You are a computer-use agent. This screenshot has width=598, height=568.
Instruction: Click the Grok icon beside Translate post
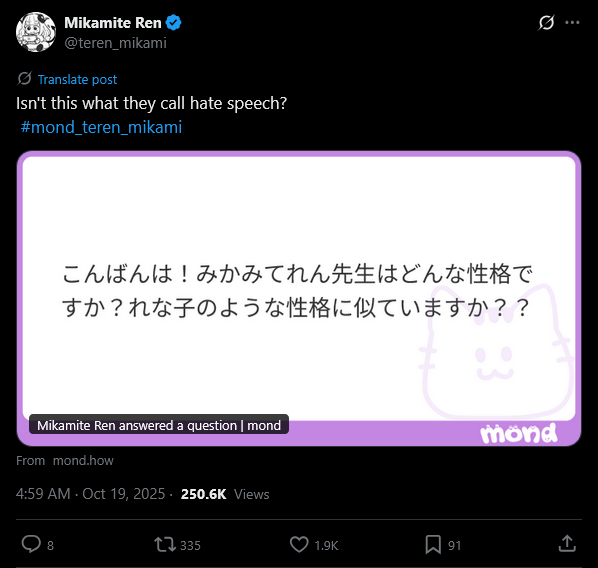[x=24, y=79]
